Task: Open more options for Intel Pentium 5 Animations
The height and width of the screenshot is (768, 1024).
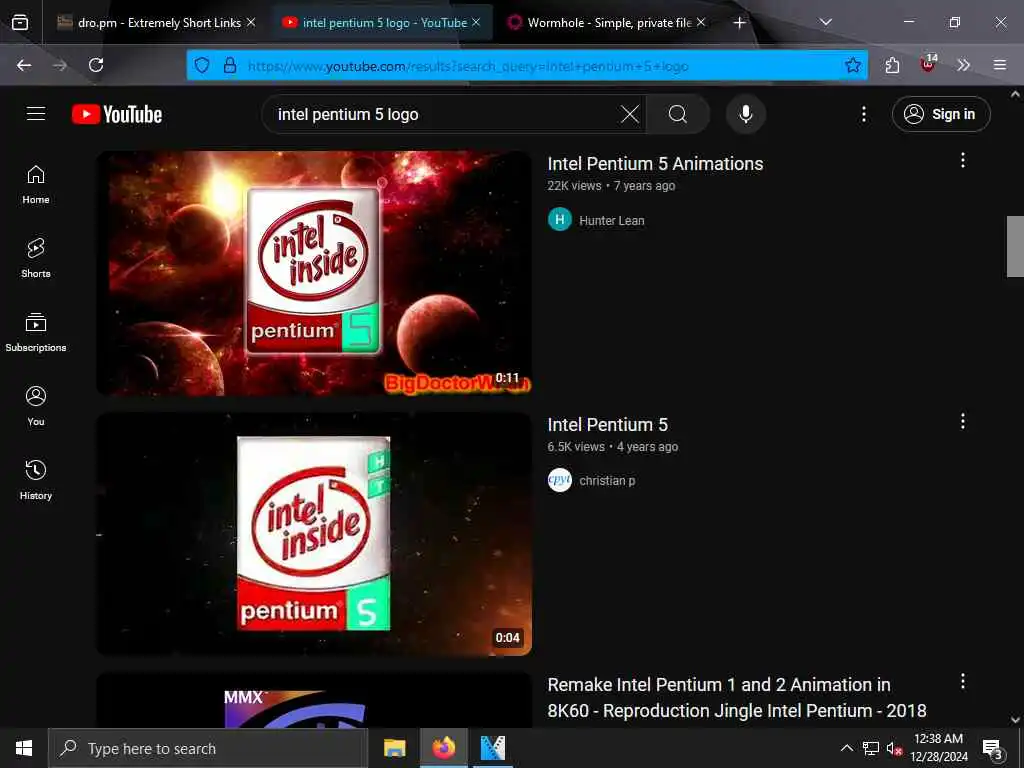Action: [x=962, y=161]
